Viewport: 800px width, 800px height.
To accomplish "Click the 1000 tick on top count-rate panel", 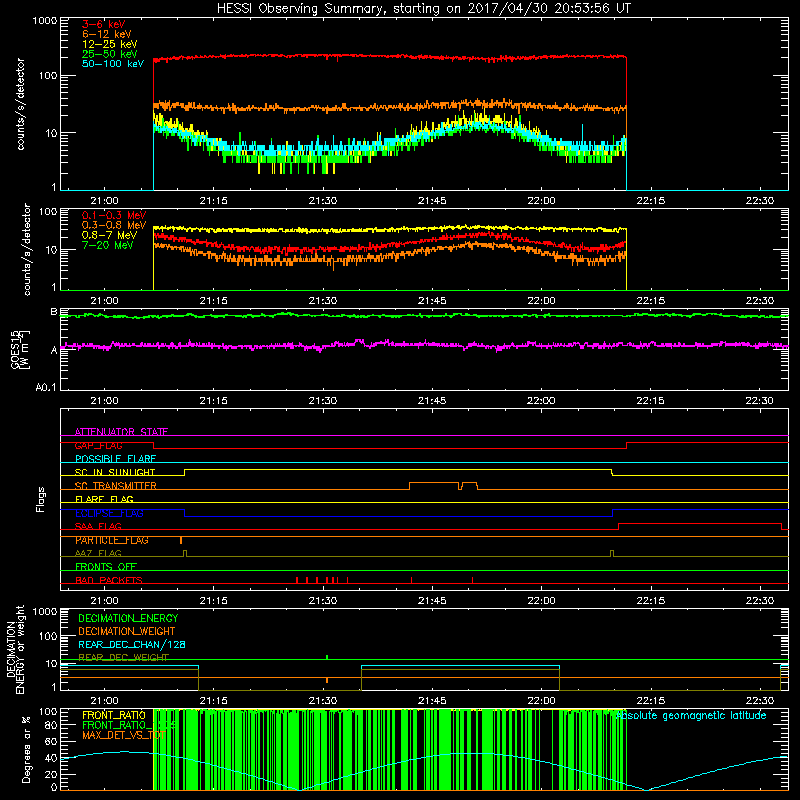I will click(x=45, y=21).
